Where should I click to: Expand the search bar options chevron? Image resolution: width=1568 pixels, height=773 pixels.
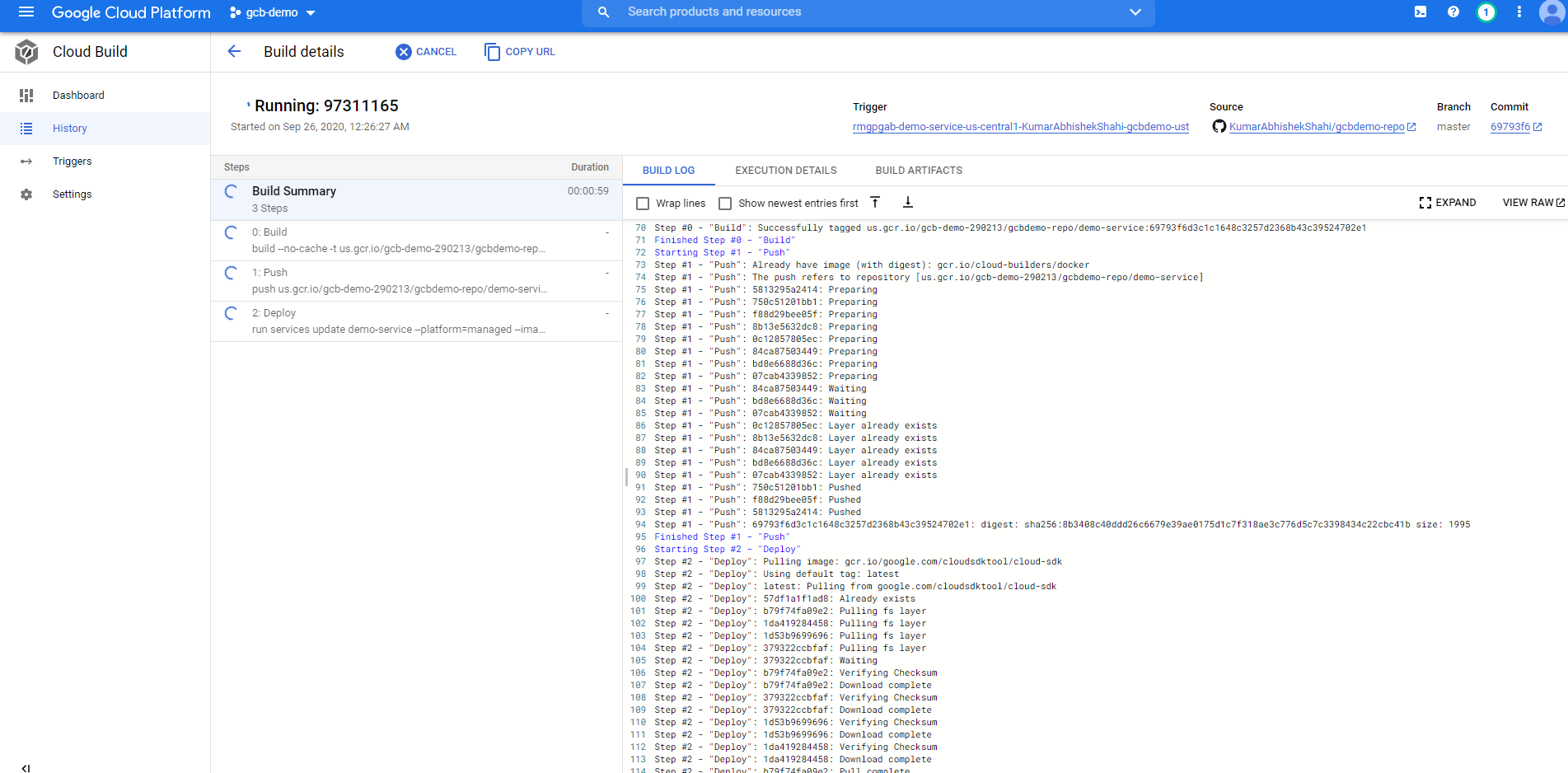click(x=1135, y=12)
